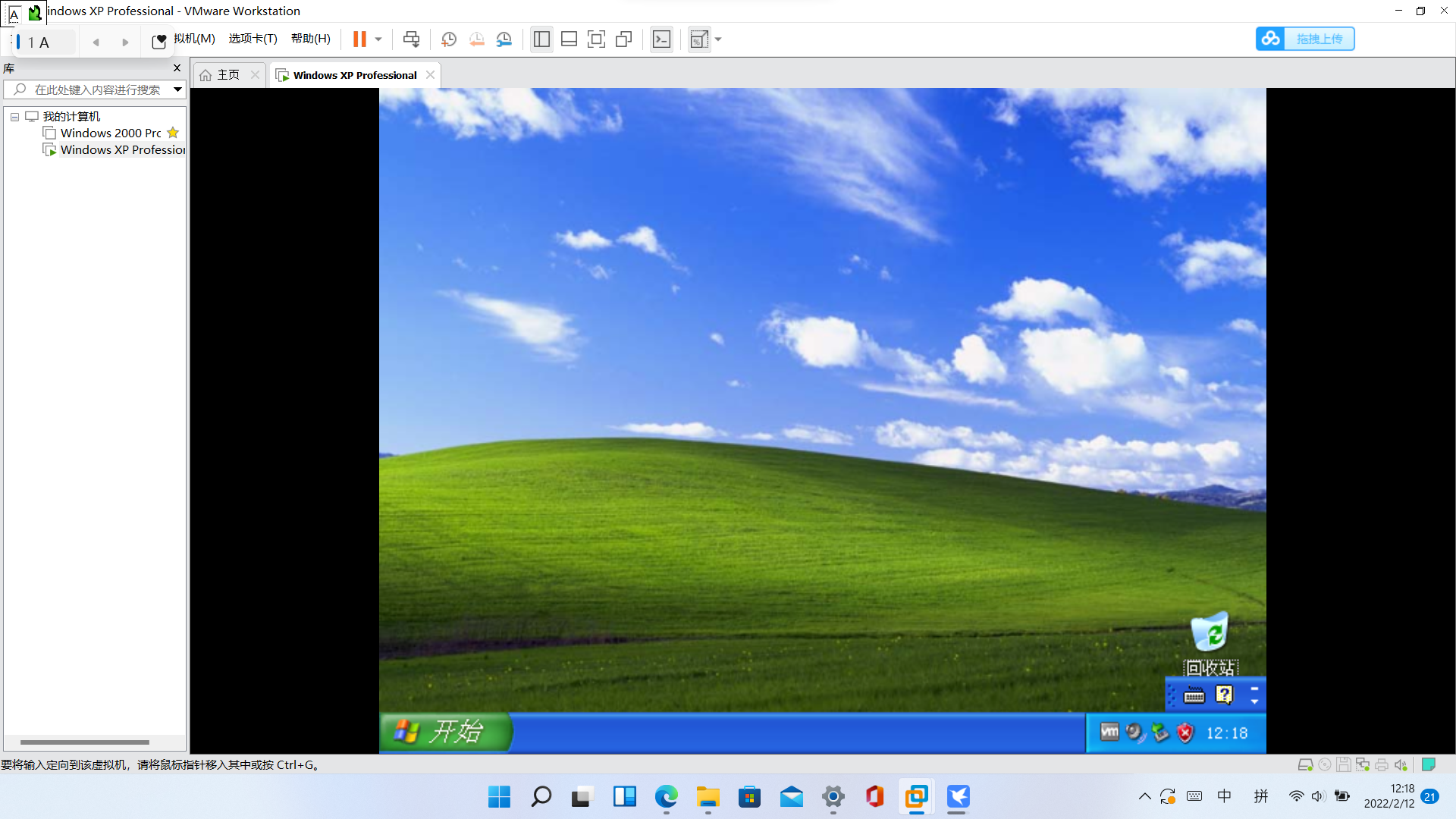
Task: Click the XP 开始 start button
Action: tap(445, 732)
